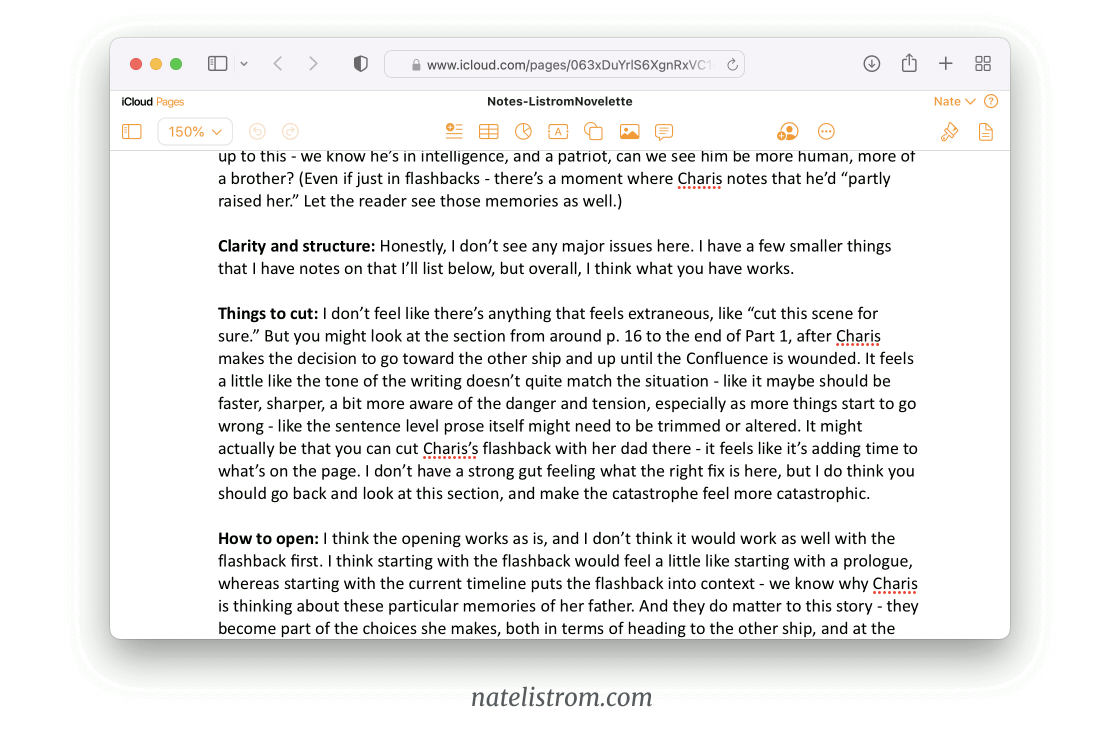Viewport: 1120px width, 744px height.
Task: Insert a chart
Action: click(x=524, y=131)
